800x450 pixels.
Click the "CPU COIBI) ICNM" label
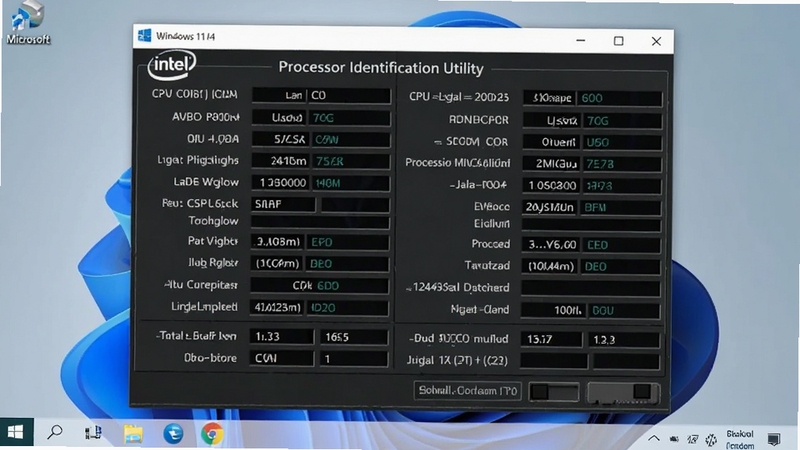click(194, 94)
